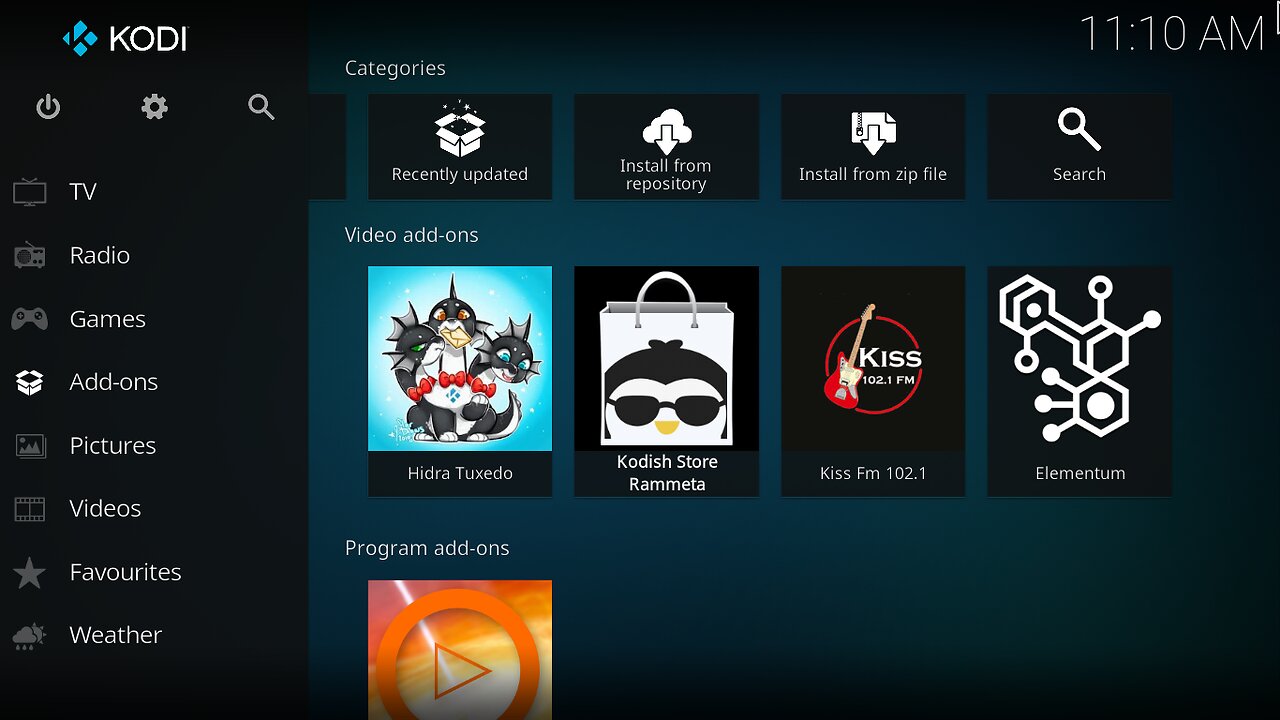The image size is (1280, 720).
Task: Click the Games controller icon
Action: coord(30,319)
